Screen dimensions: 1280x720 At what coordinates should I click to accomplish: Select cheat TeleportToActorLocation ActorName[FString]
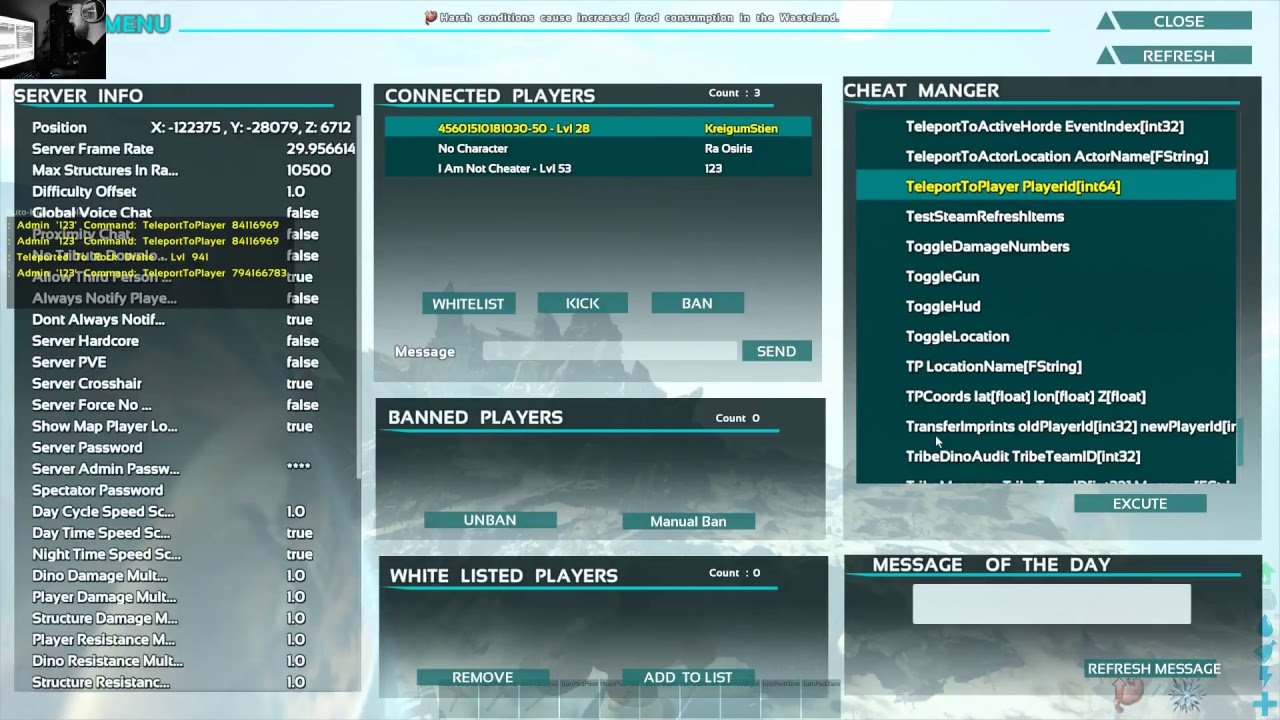(1046, 156)
